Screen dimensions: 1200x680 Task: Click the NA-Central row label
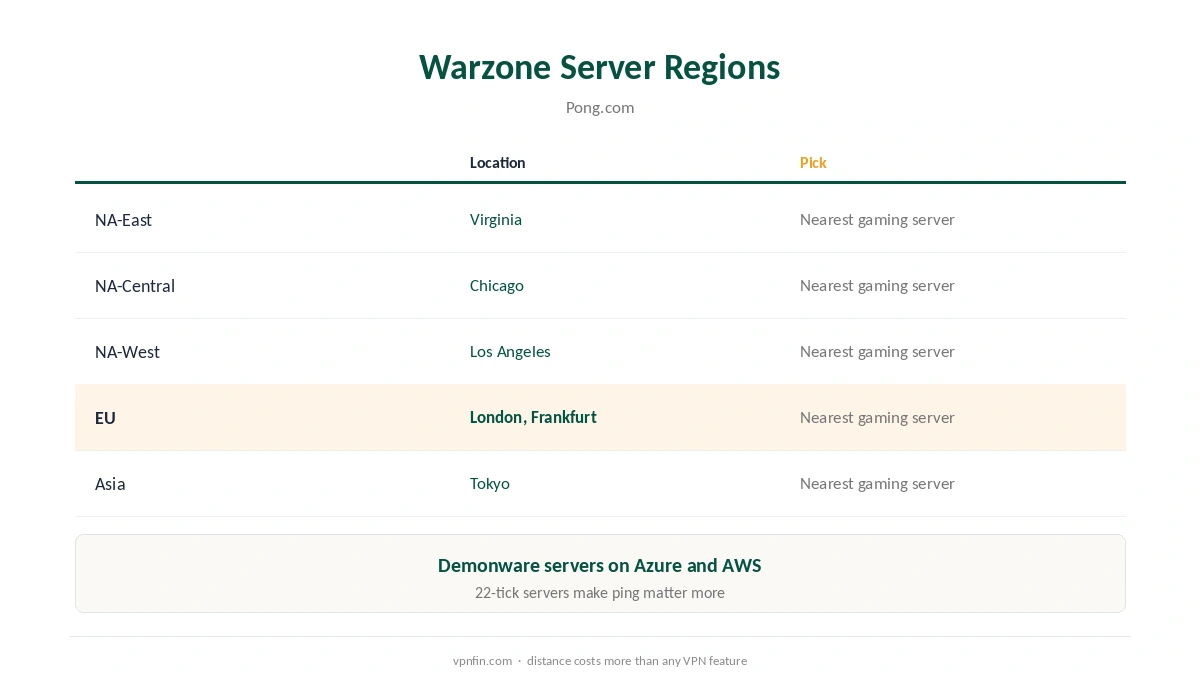click(135, 286)
